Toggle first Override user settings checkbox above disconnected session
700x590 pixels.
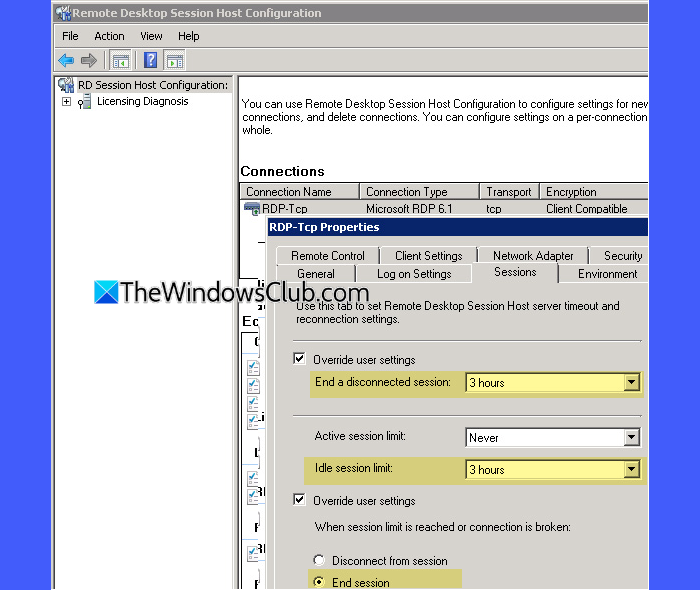tap(299, 358)
